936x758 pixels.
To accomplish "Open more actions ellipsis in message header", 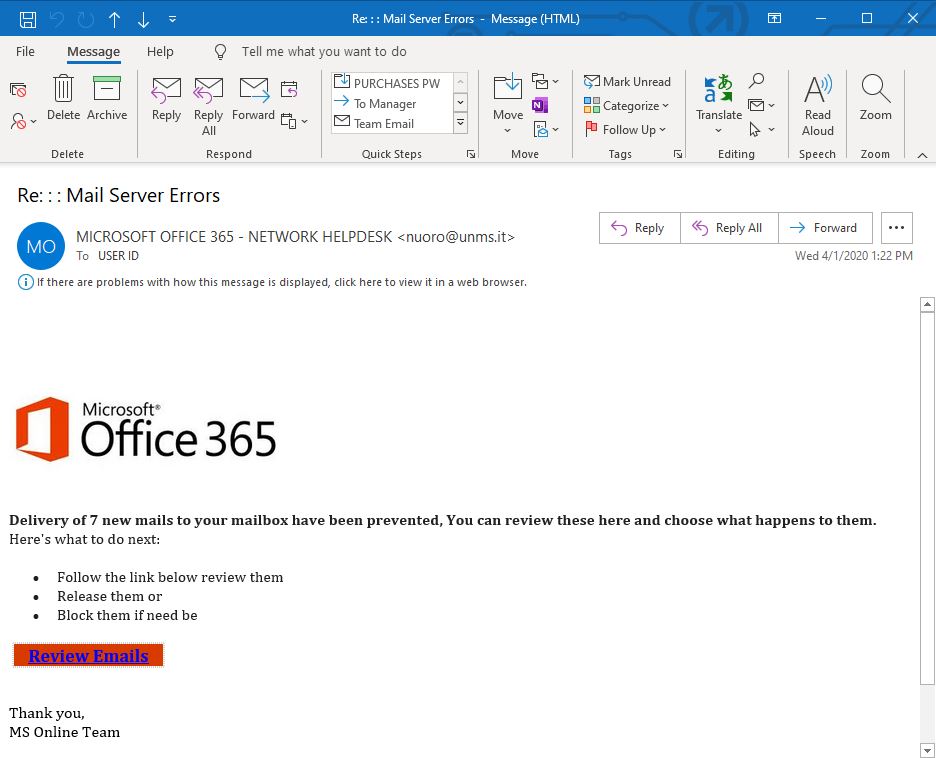I will click(897, 228).
